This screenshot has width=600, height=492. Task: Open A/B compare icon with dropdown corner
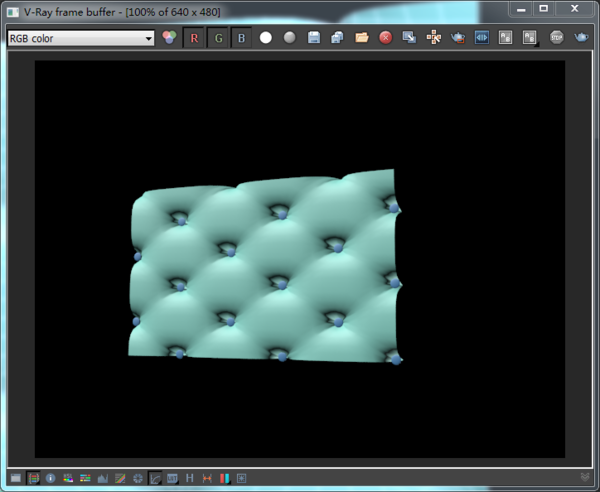tap(530, 37)
